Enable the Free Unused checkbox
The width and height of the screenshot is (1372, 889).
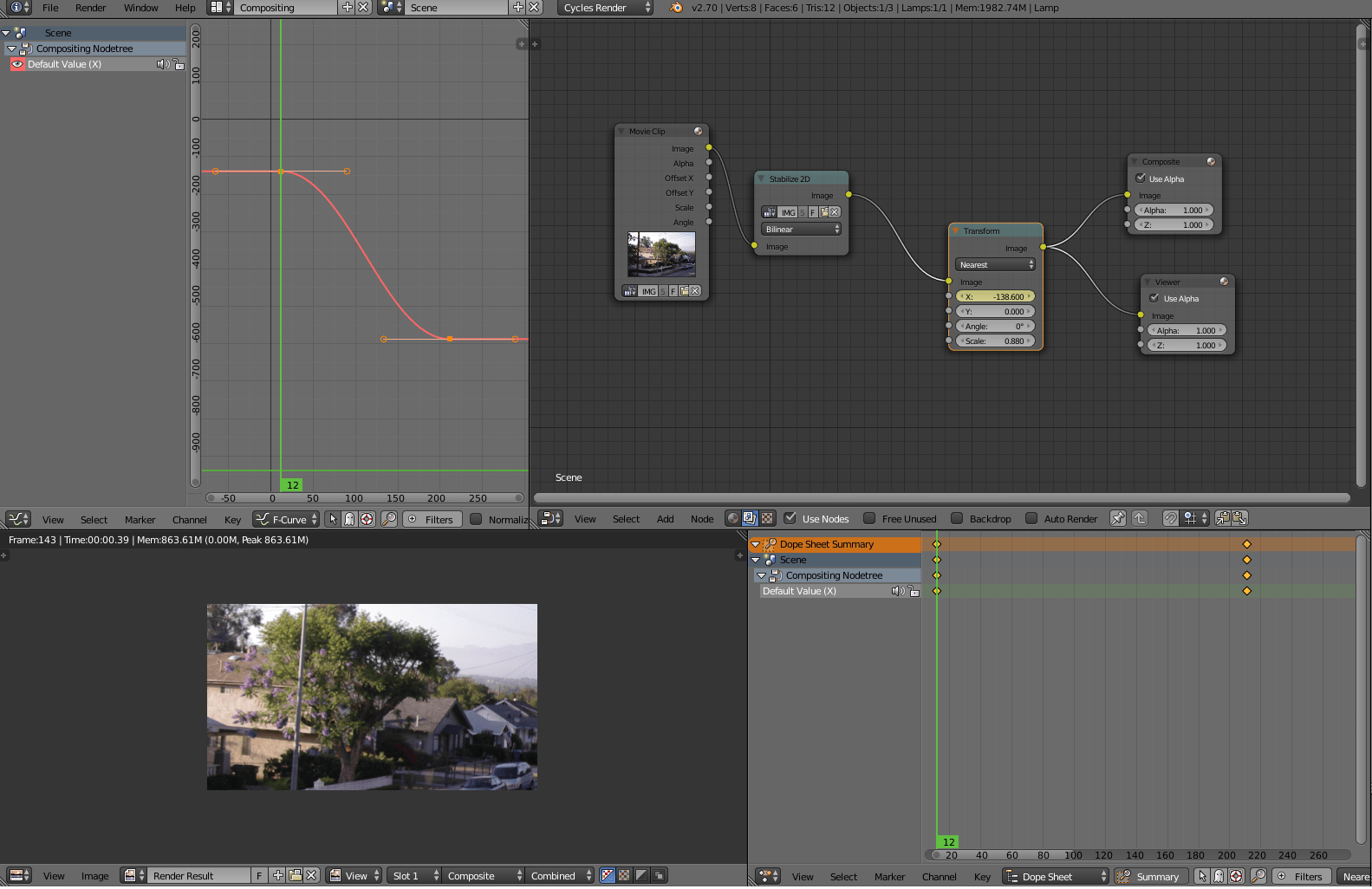click(869, 519)
